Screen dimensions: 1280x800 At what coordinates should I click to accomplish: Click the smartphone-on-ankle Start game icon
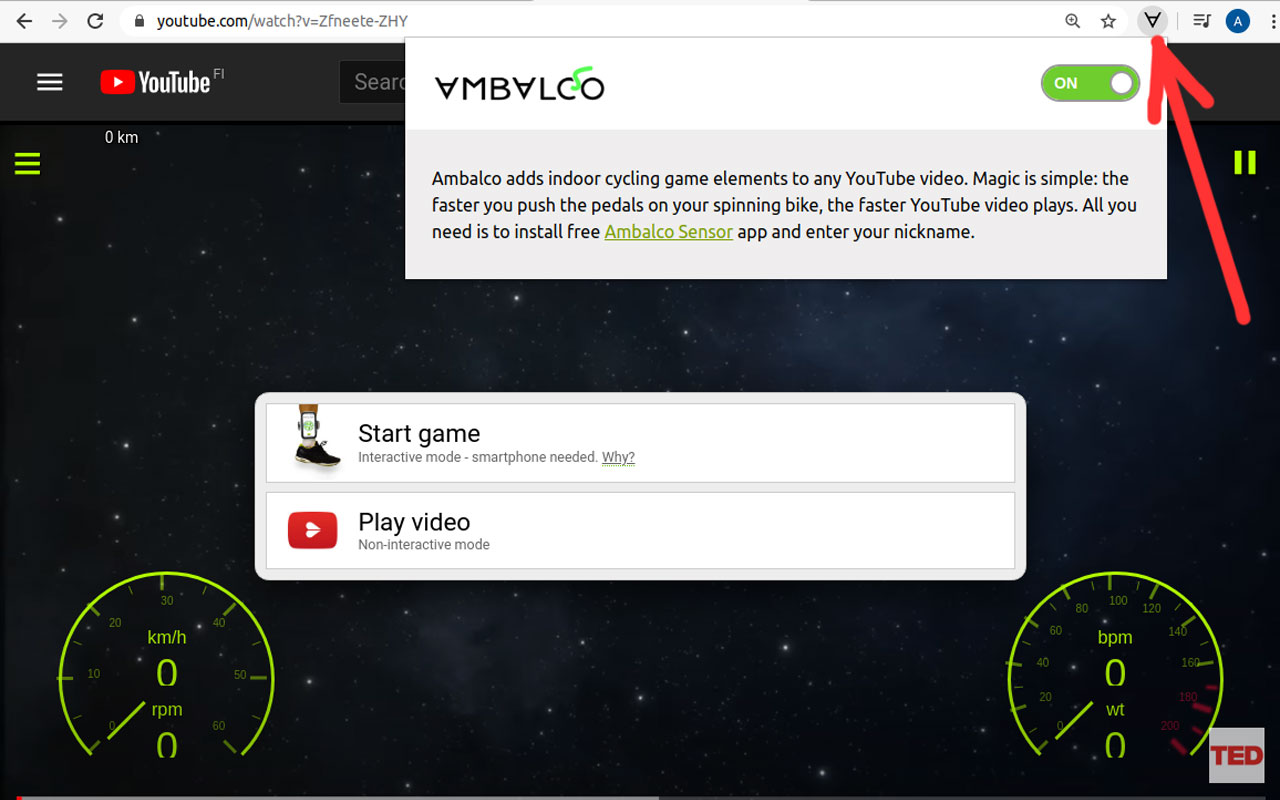click(316, 439)
